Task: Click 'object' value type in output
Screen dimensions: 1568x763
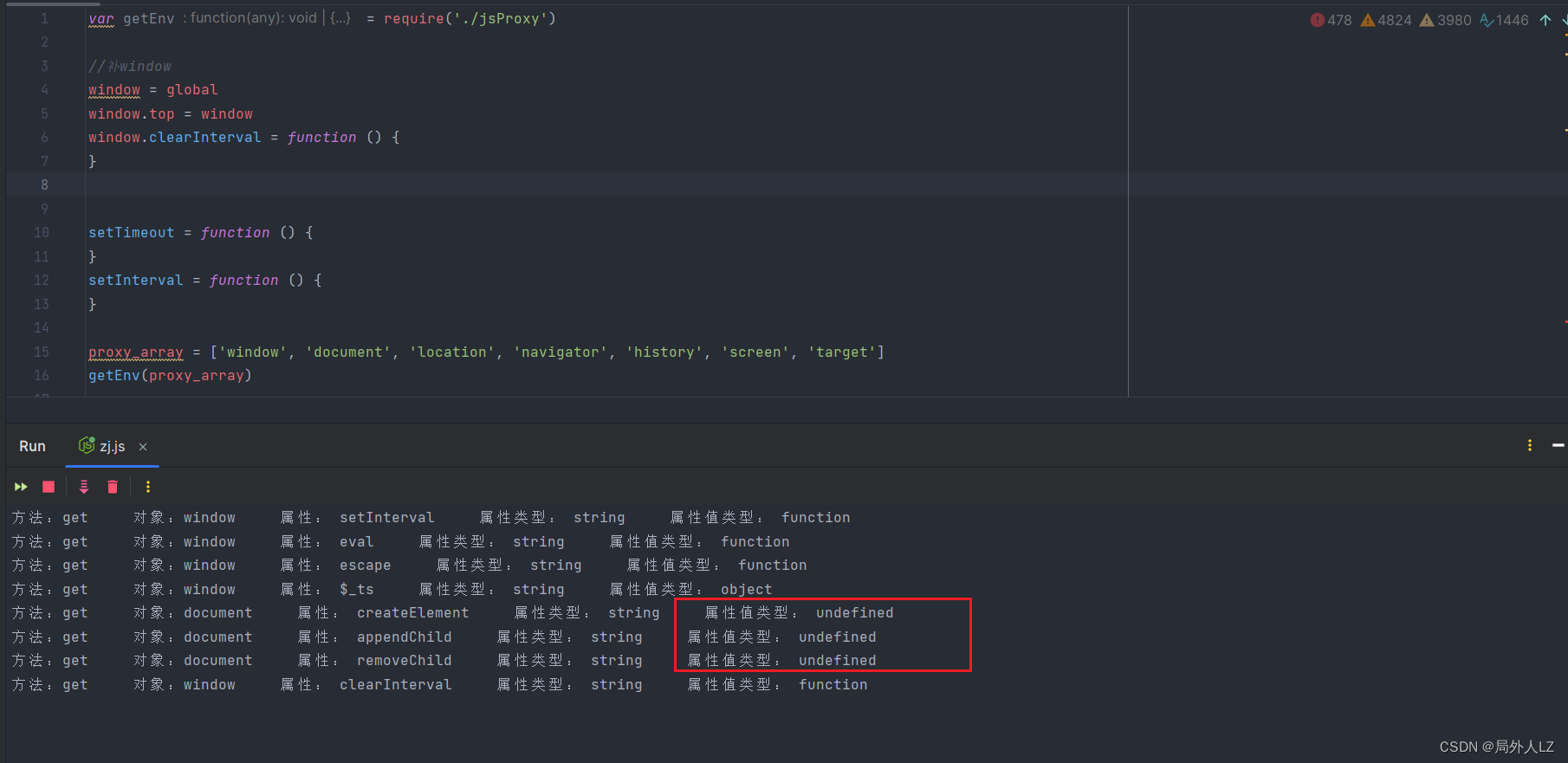Action: click(747, 589)
